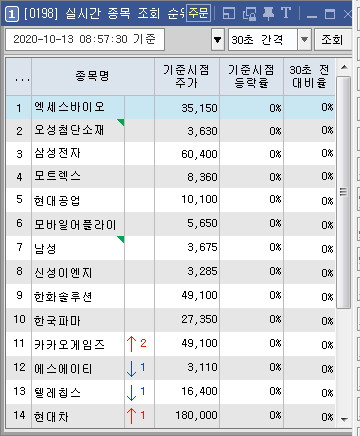Click the blue down arrow for 에스에이티
Screen dimensions: 360x436
click(132, 368)
